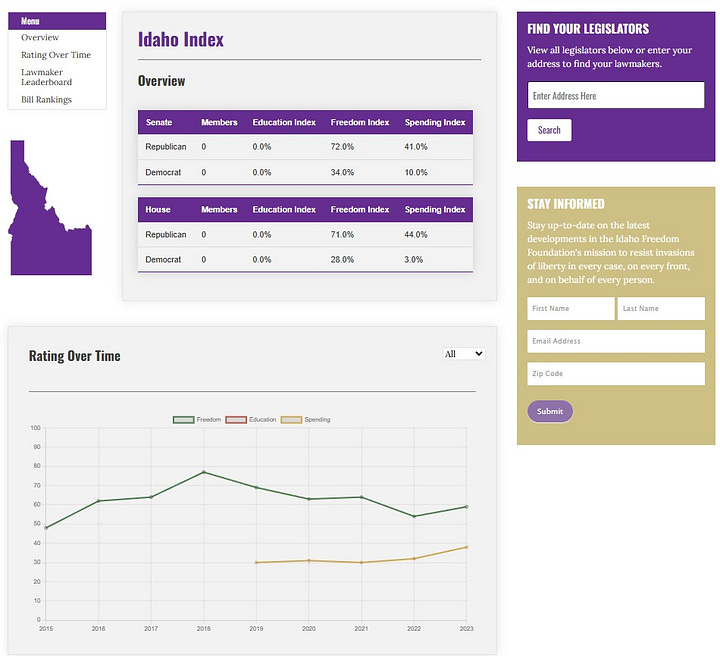This screenshot has width=720, height=656.
Task: Click the Spending 2023 data point
Action: tap(467, 547)
